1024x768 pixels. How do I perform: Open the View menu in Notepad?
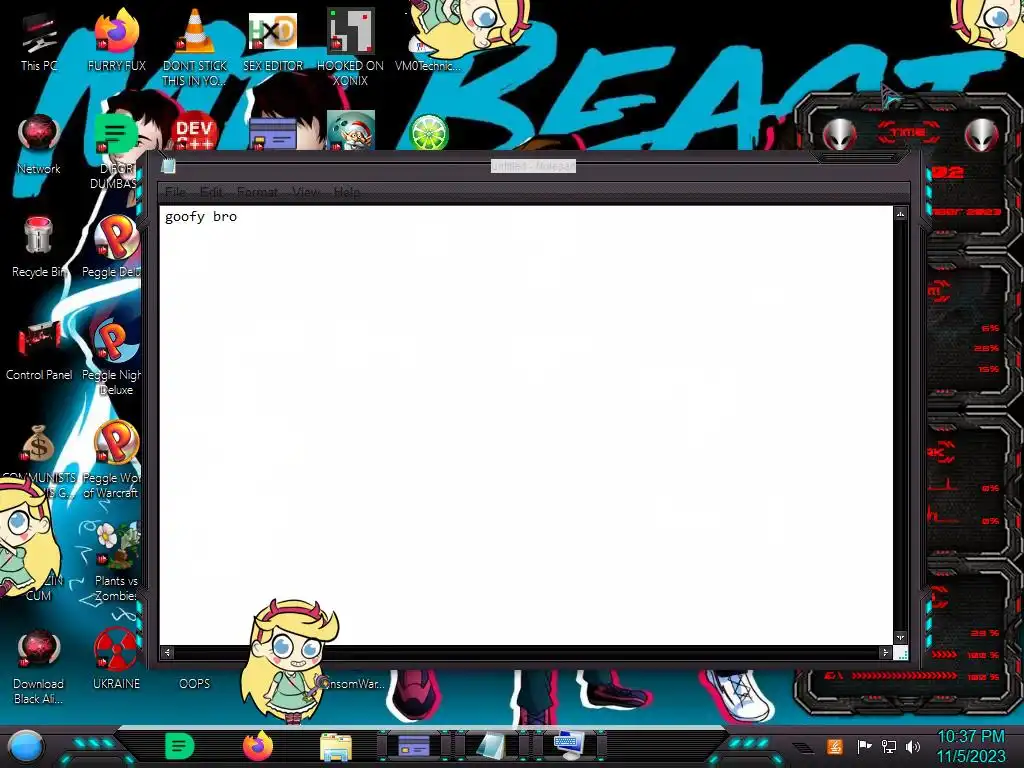point(306,192)
